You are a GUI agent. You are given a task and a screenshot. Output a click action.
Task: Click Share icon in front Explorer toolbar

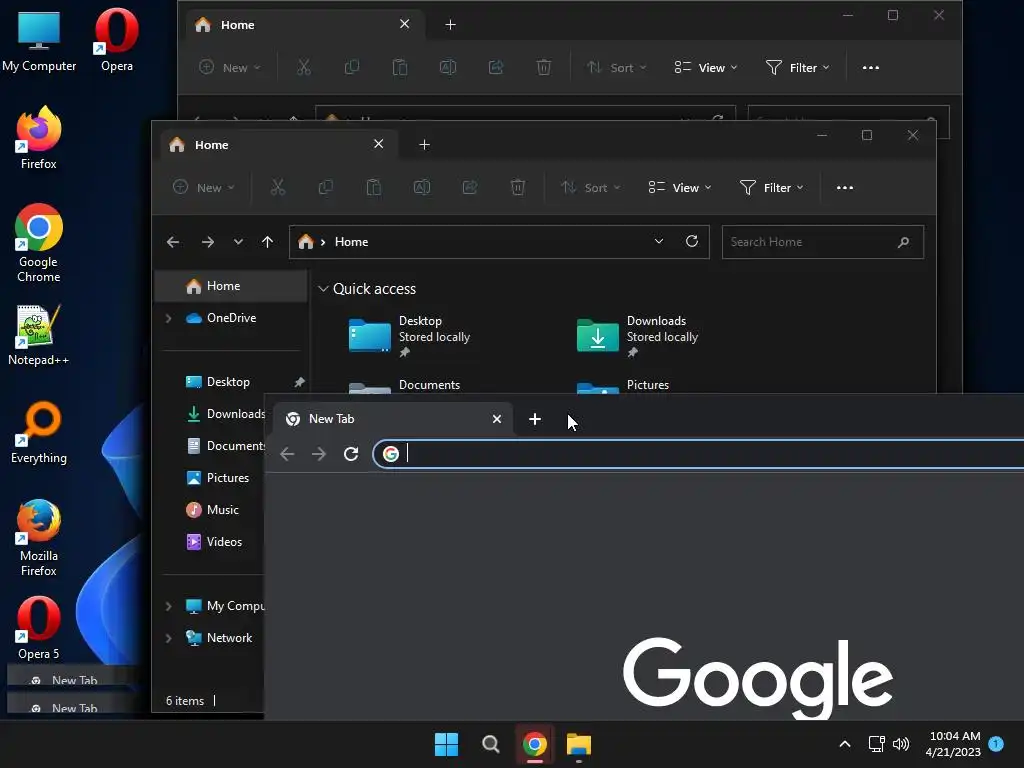pyautogui.click(x=470, y=187)
